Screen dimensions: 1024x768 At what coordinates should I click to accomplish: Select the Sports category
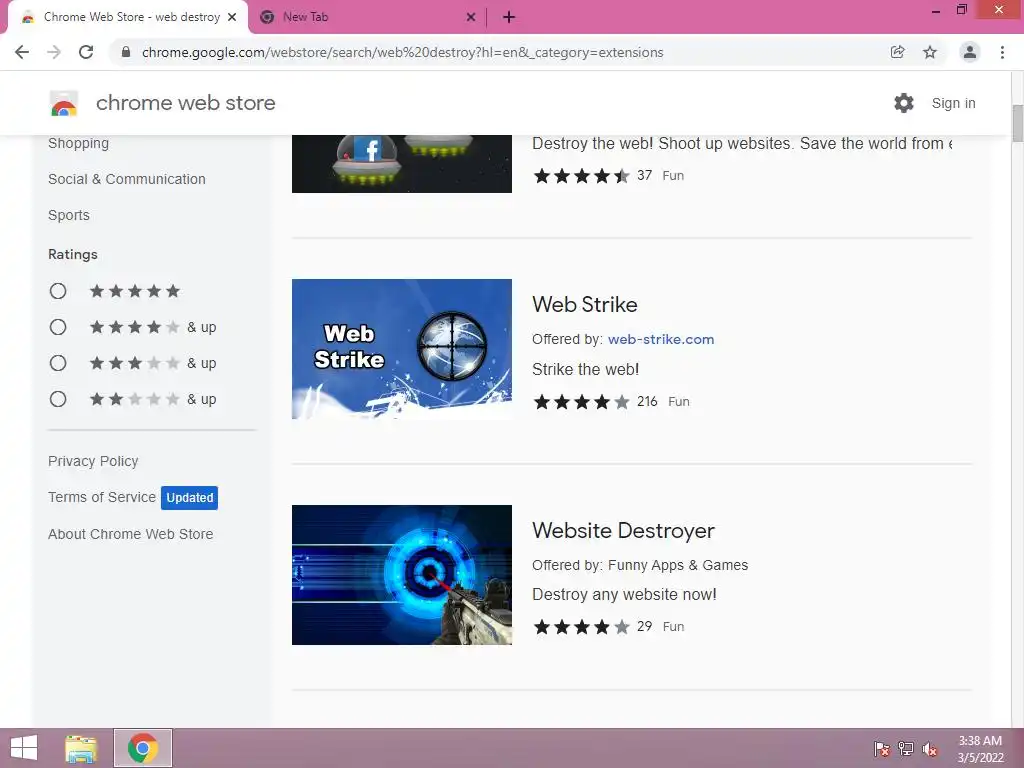coord(69,215)
